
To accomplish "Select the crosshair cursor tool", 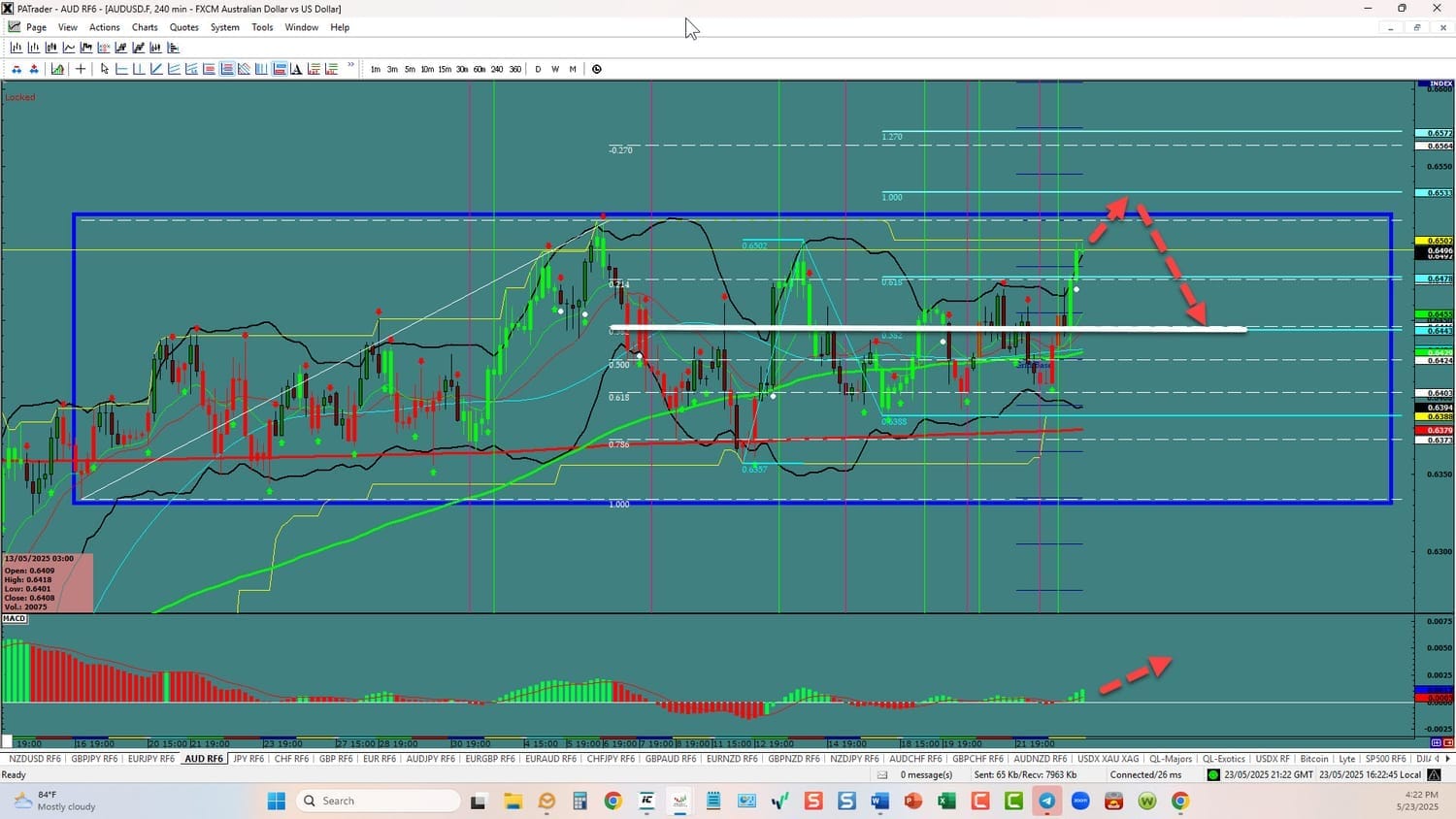I will pos(81,69).
